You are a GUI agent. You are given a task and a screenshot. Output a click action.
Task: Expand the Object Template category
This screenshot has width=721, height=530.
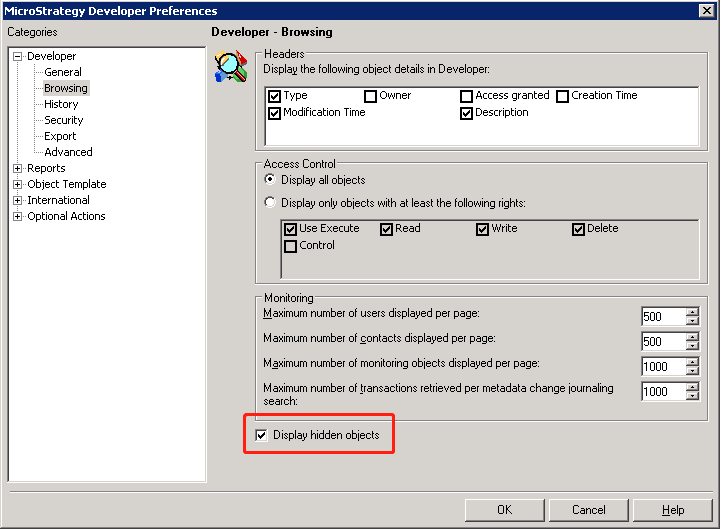(18, 185)
